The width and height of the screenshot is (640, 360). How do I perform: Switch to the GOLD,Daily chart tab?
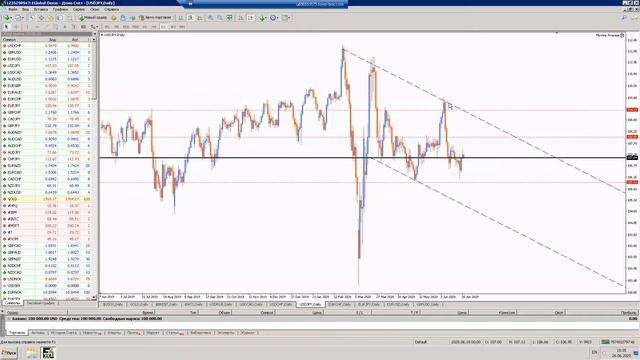[139, 304]
